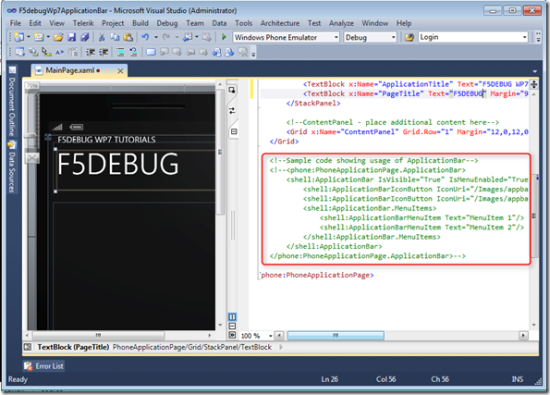Click the designer zoom slider thumb

pyautogui.click(x=31, y=135)
